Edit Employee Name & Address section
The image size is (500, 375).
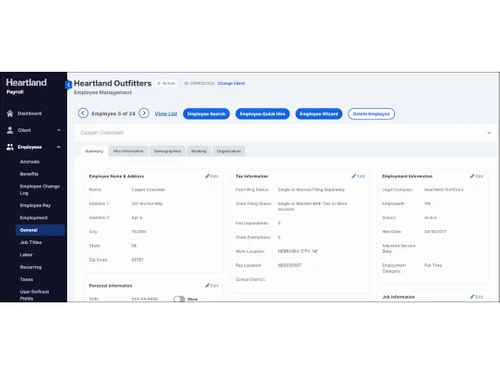tap(212, 176)
